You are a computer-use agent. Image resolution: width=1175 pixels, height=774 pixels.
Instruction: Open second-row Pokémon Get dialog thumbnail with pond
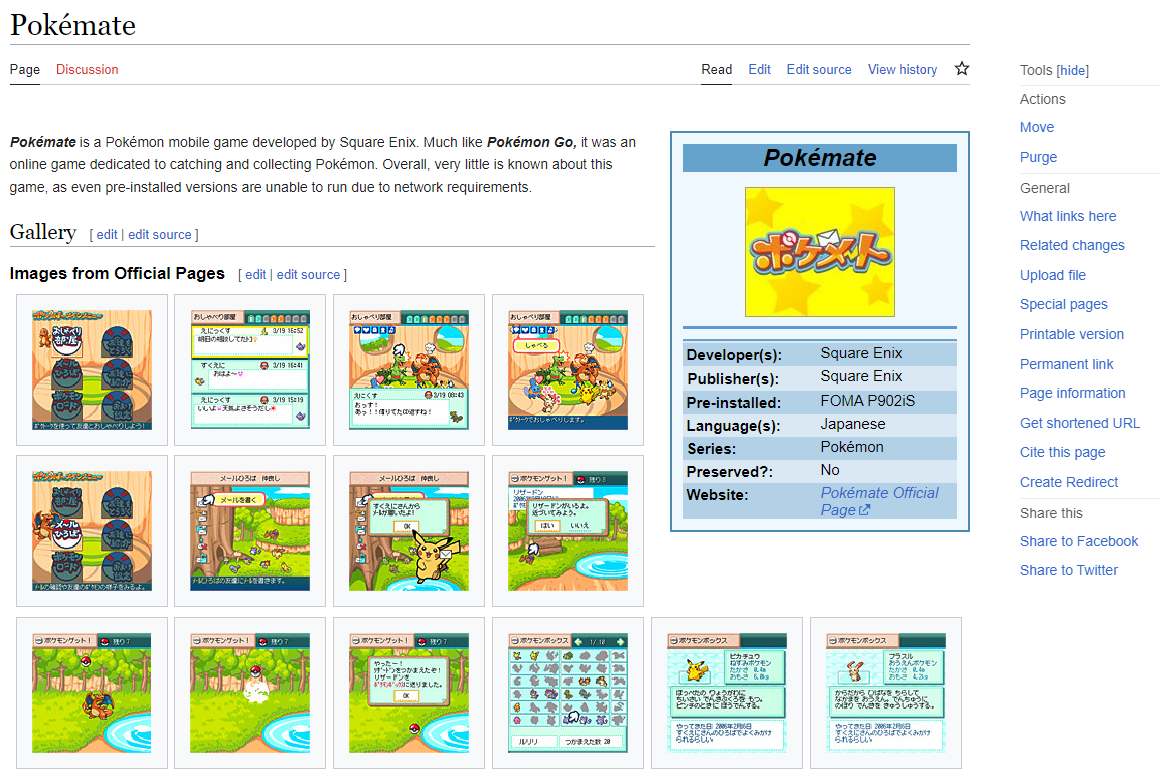[567, 531]
